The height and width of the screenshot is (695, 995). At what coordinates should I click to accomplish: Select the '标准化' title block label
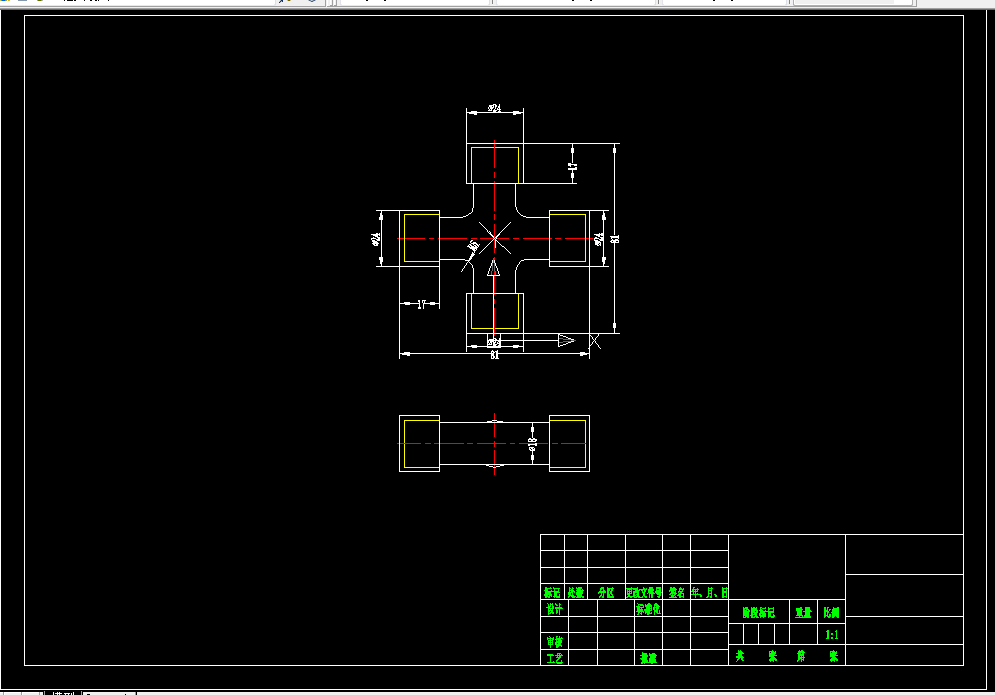click(648, 609)
